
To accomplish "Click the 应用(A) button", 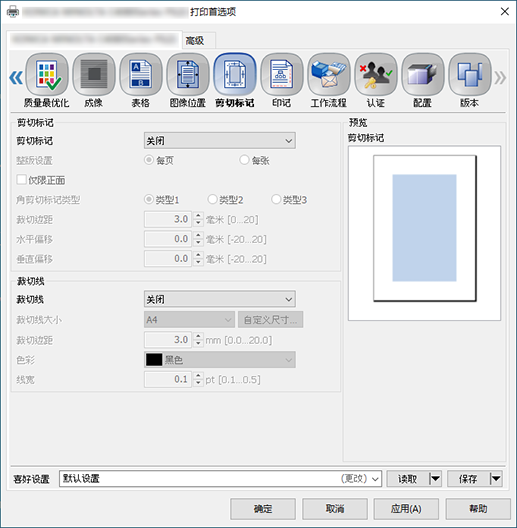I will pos(406,508).
